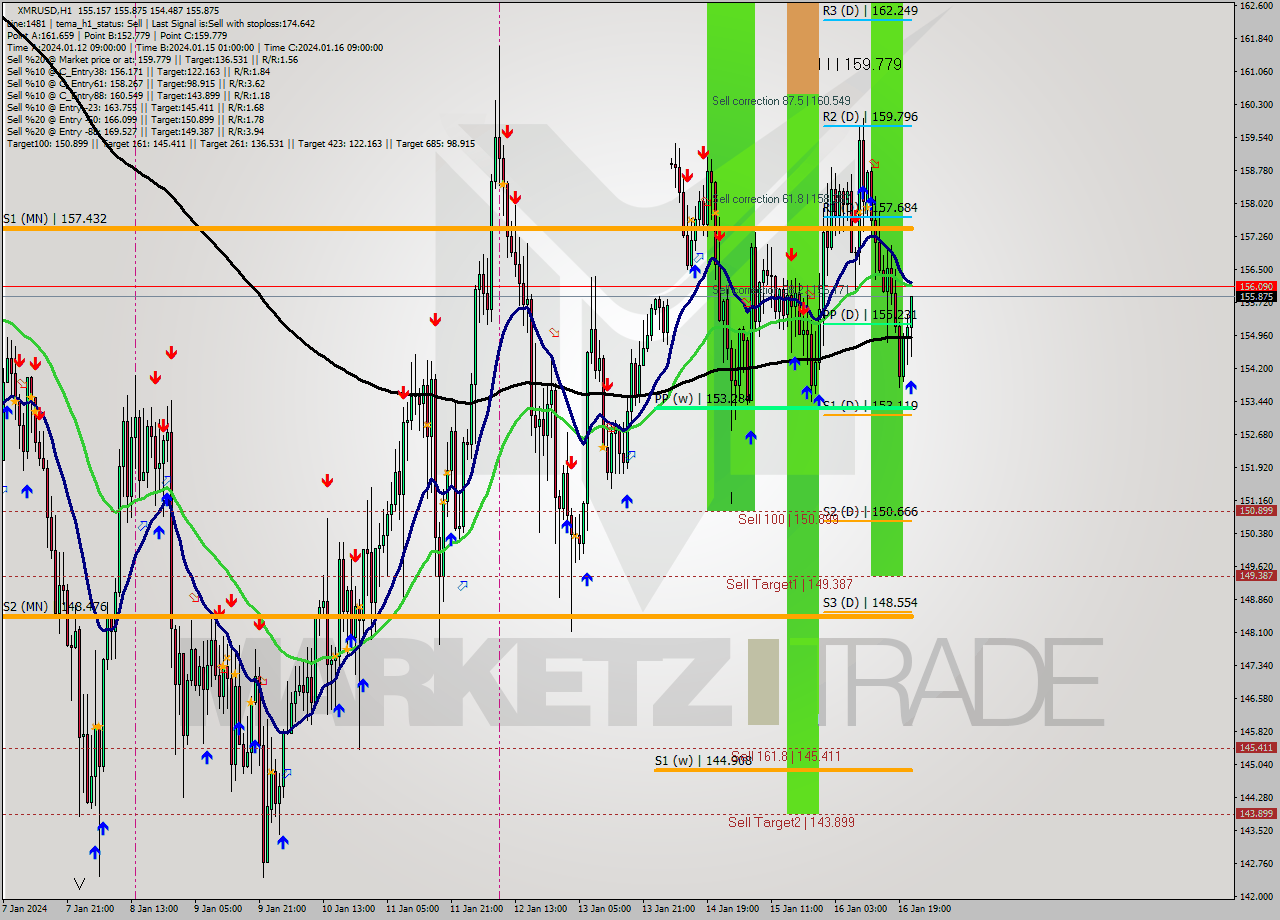Select the 11 Jan 21:00 time label
This screenshot has height=920, width=1280.
(476, 909)
